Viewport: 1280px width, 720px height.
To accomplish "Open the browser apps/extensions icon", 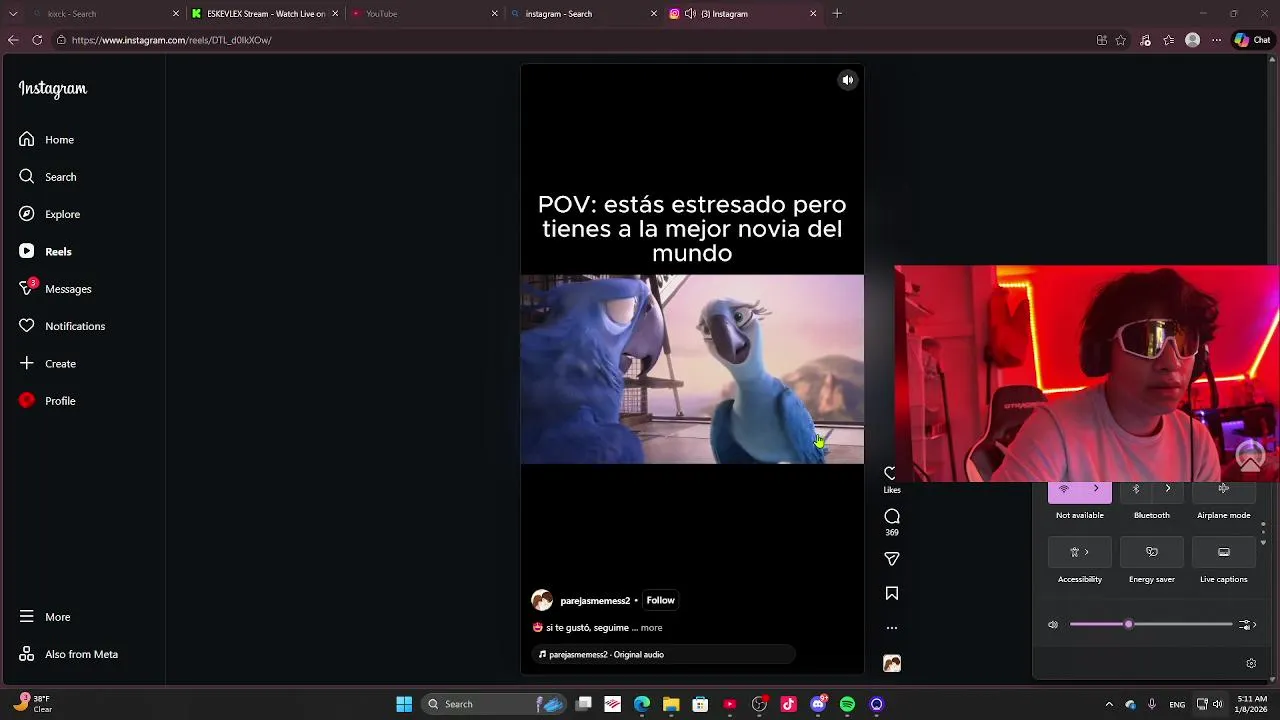I will pyautogui.click(x=1101, y=40).
